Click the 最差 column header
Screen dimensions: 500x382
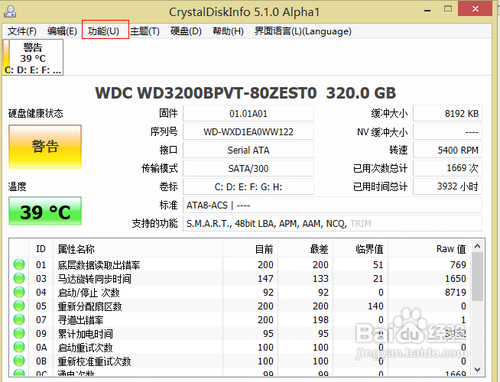coord(305,249)
